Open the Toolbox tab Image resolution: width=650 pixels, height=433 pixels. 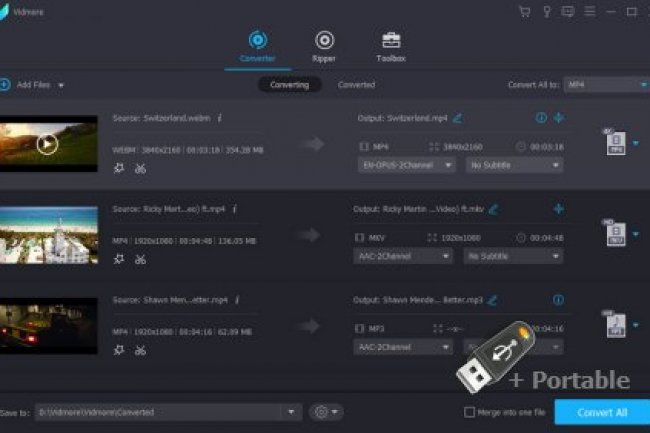[391, 46]
